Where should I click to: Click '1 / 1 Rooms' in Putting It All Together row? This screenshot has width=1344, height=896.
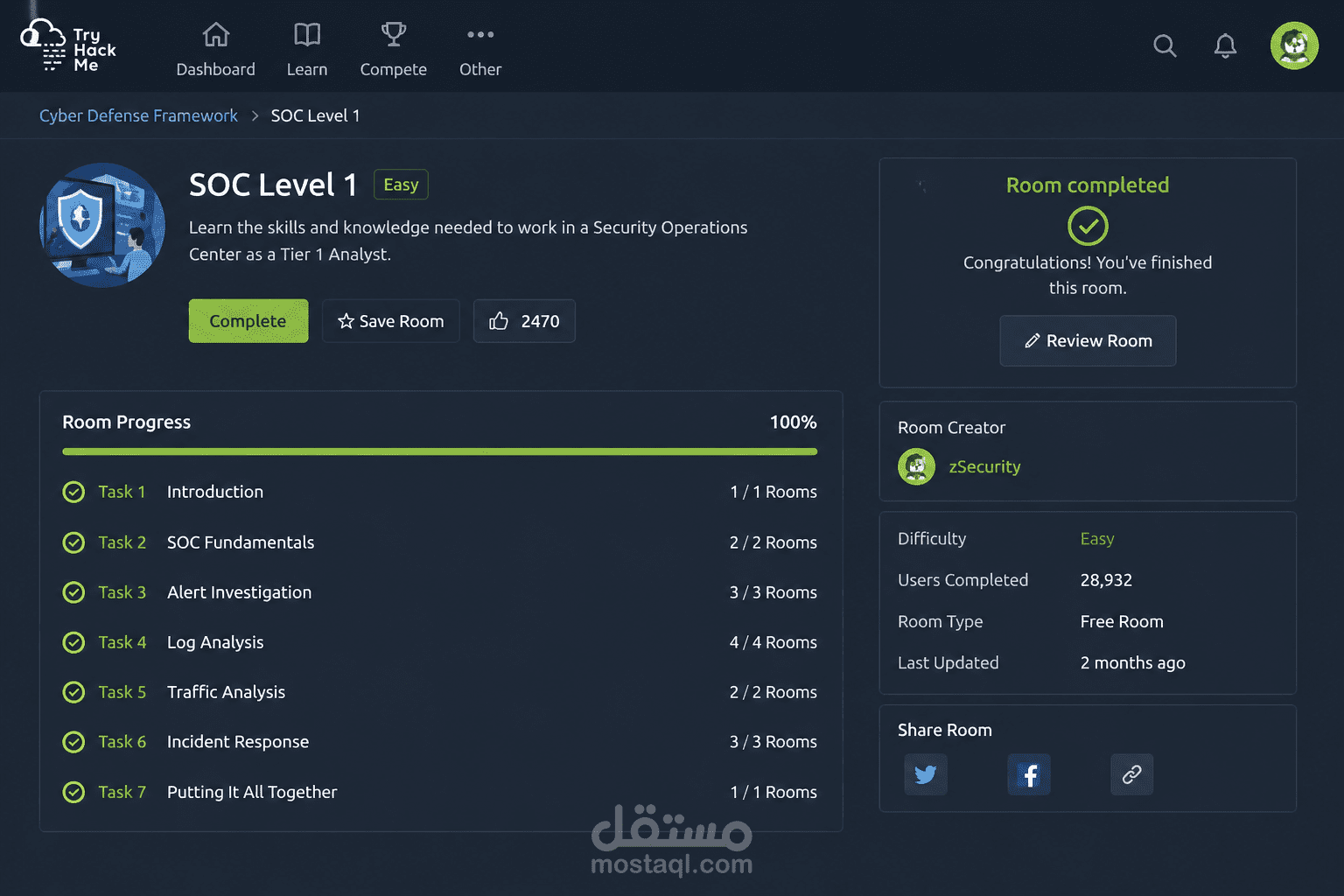773,792
